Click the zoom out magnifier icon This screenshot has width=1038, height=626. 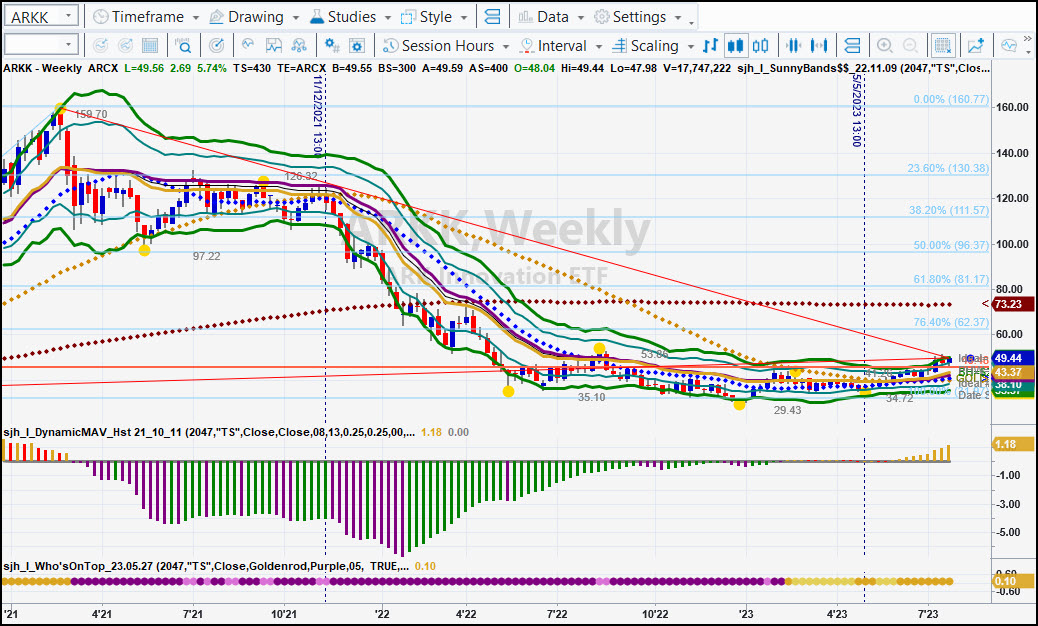910,46
